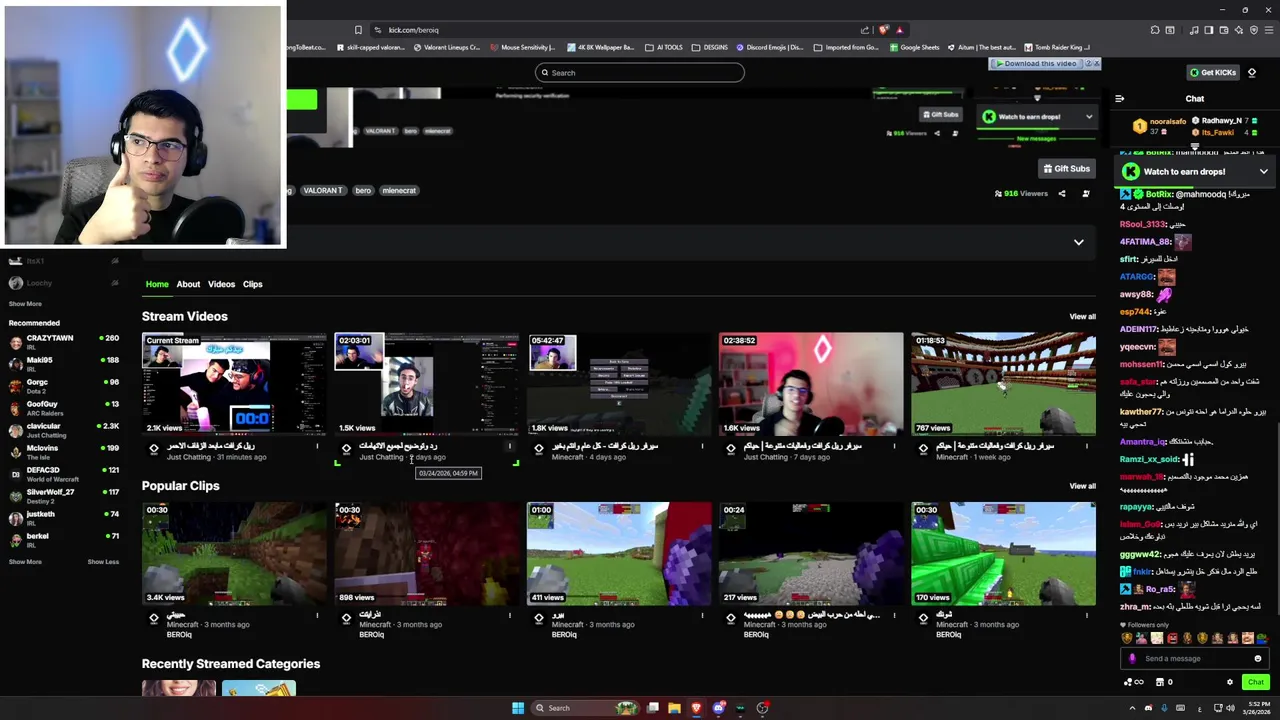Open Brave browser from the taskbar
This screenshot has width=1280, height=720.
[696, 708]
